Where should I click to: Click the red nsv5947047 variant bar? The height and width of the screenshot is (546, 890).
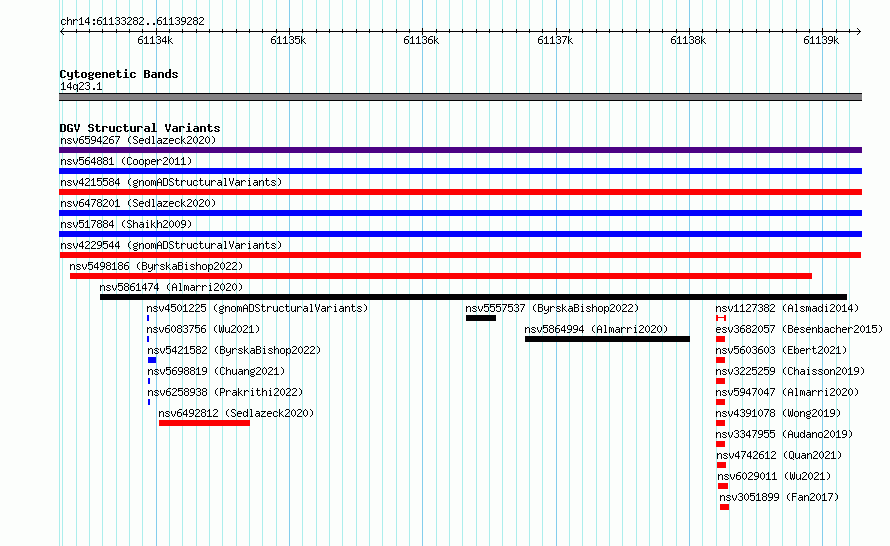pos(720,402)
